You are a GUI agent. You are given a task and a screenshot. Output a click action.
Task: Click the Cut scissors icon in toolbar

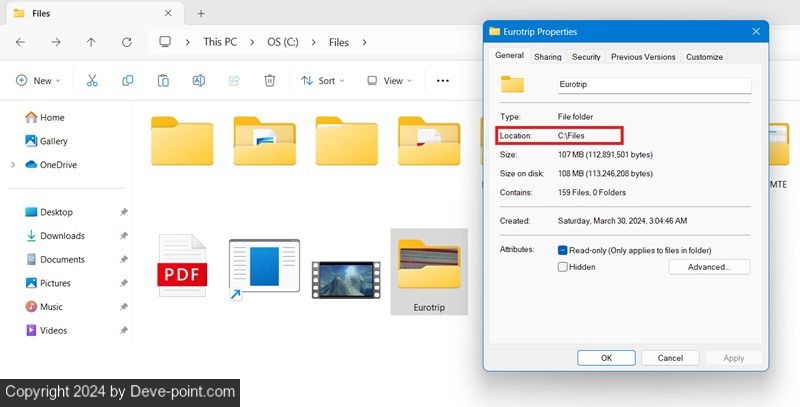(x=92, y=80)
